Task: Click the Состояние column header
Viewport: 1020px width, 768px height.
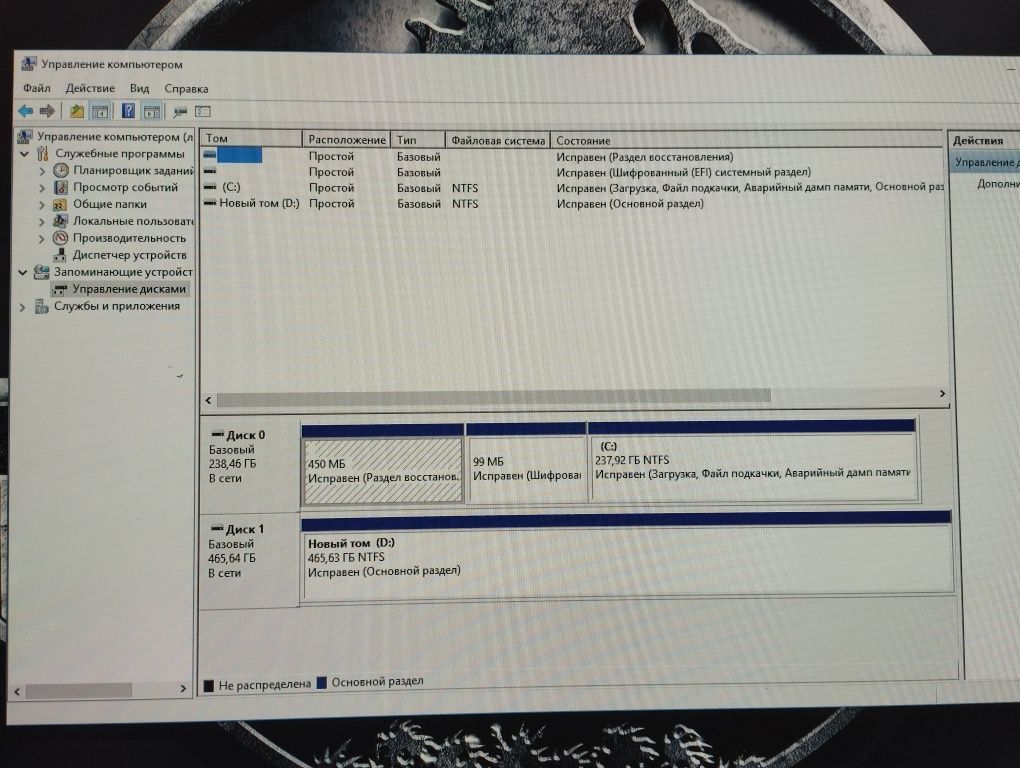Action: click(x=747, y=140)
